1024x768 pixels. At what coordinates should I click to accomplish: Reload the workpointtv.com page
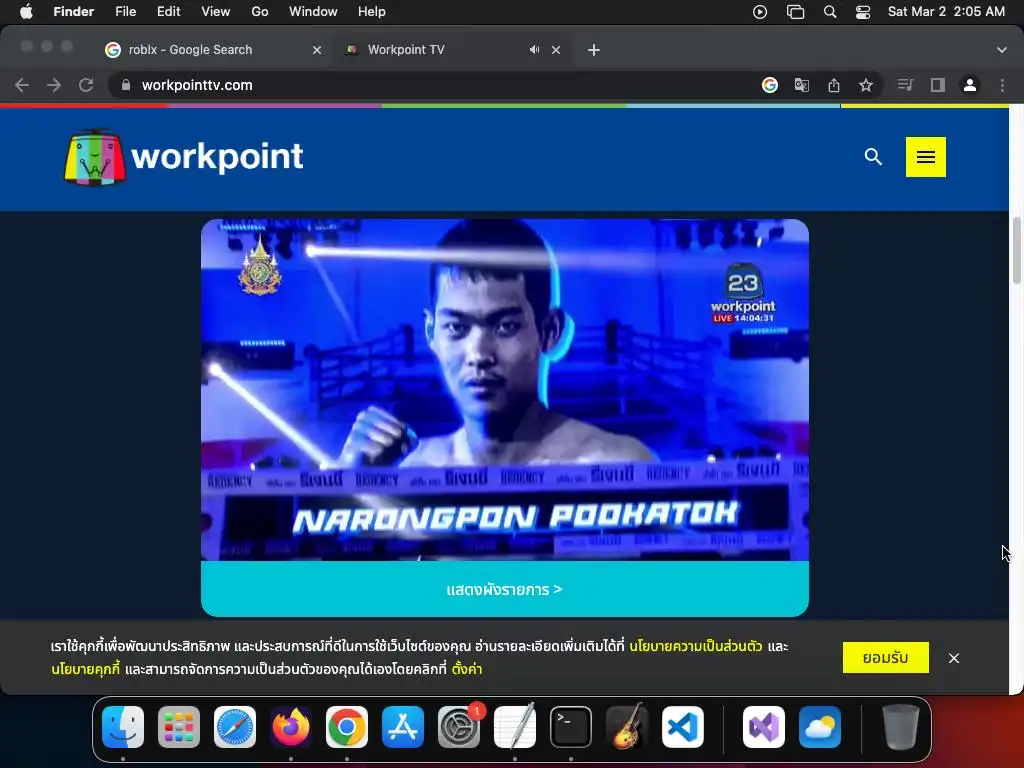(86, 85)
